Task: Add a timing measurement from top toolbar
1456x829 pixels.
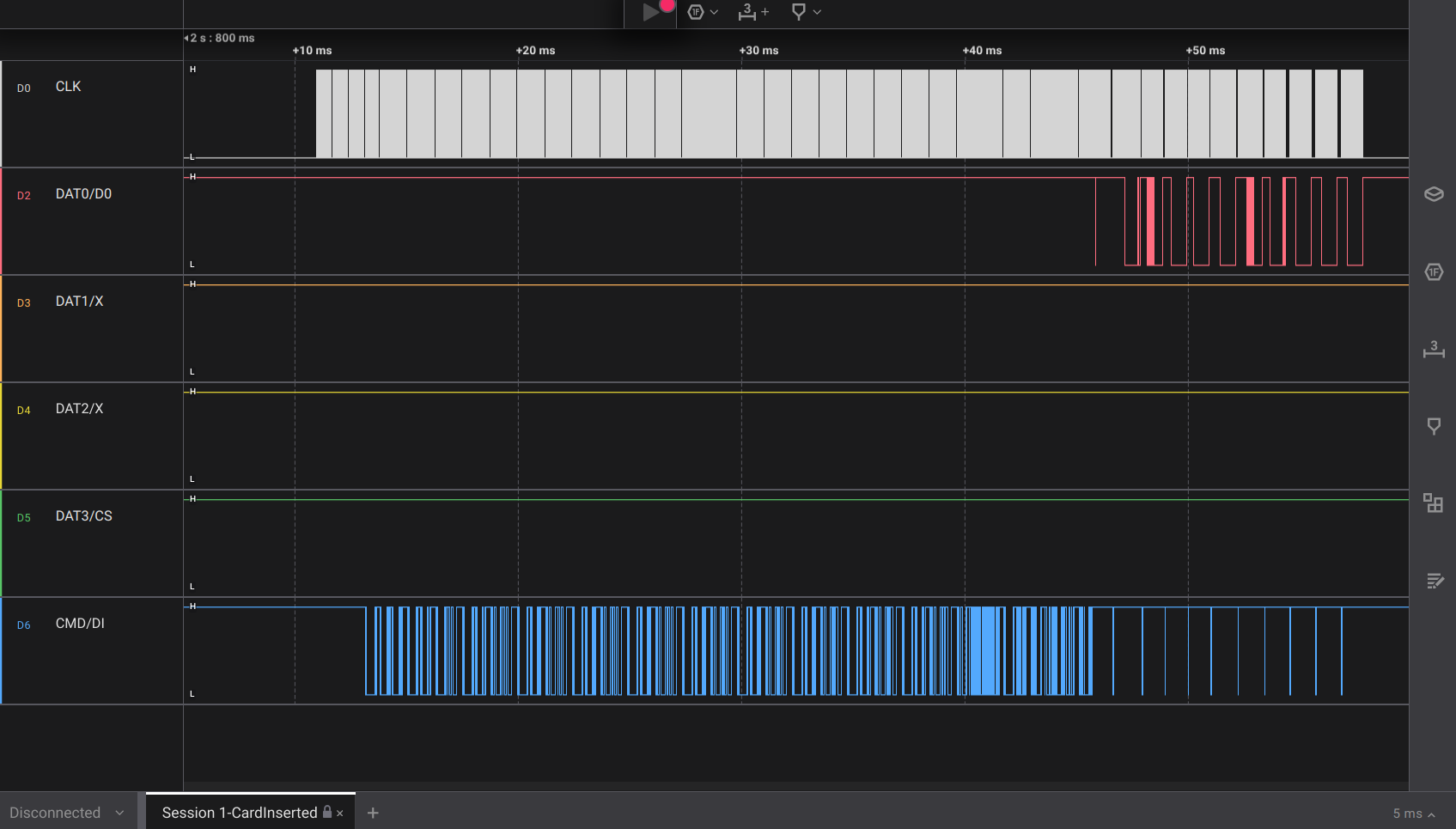Action: coord(753,12)
